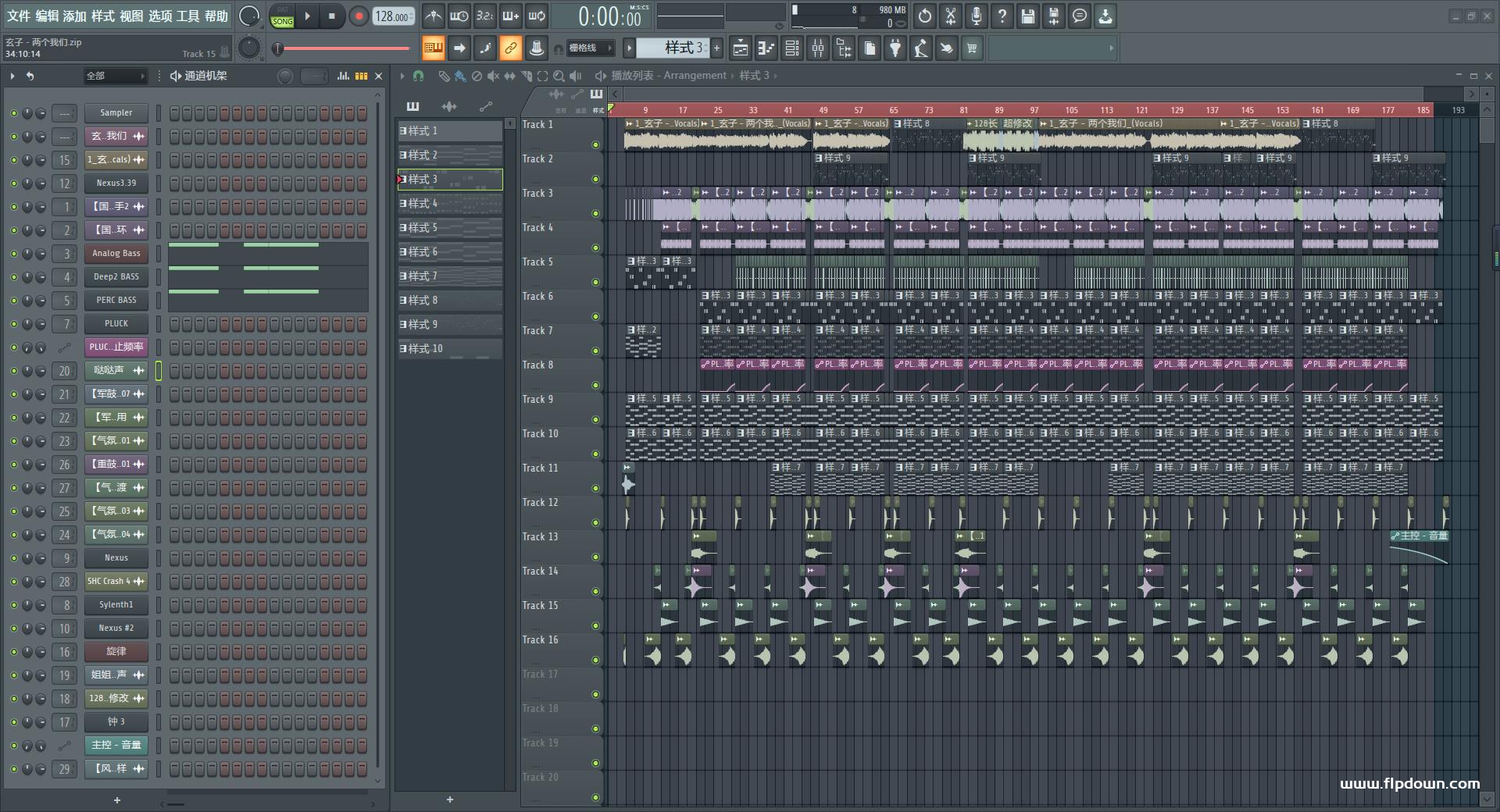The width and height of the screenshot is (1500, 812).
Task: Toggle the recording countdown icon
Action: click(x=484, y=16)
